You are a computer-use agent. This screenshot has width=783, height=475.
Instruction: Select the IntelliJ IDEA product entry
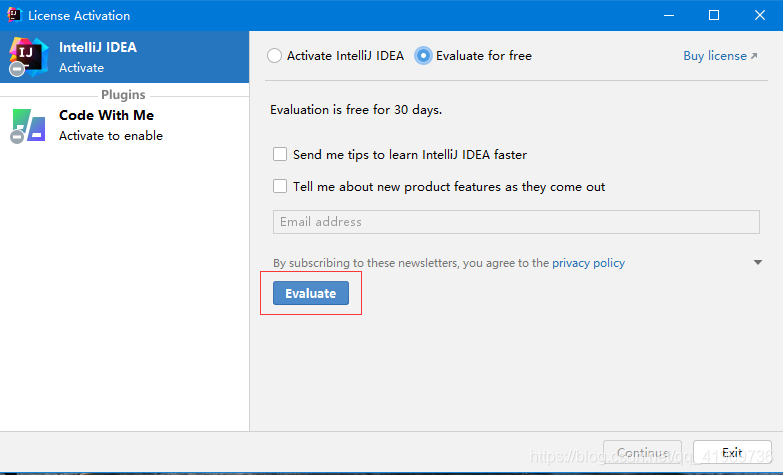click(124, 57)
